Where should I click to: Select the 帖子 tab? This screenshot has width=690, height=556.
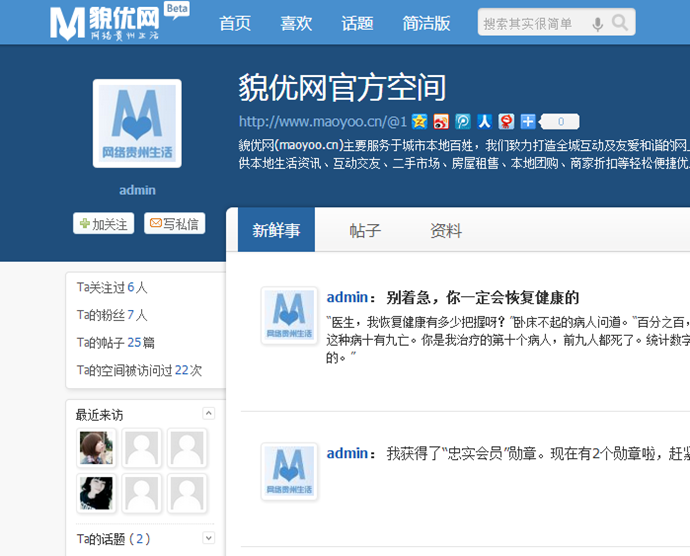[365, 230]
